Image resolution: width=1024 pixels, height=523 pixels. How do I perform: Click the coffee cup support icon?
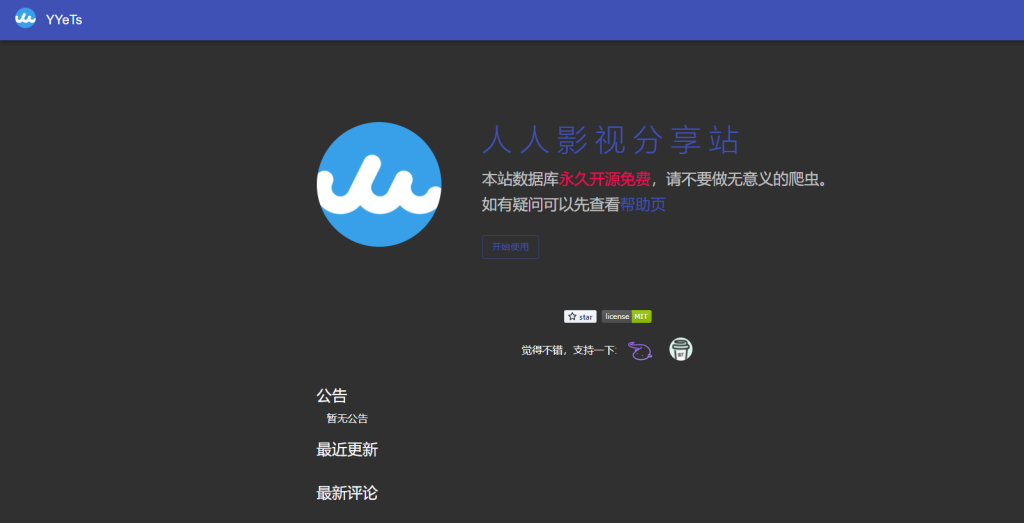[680, 349]
